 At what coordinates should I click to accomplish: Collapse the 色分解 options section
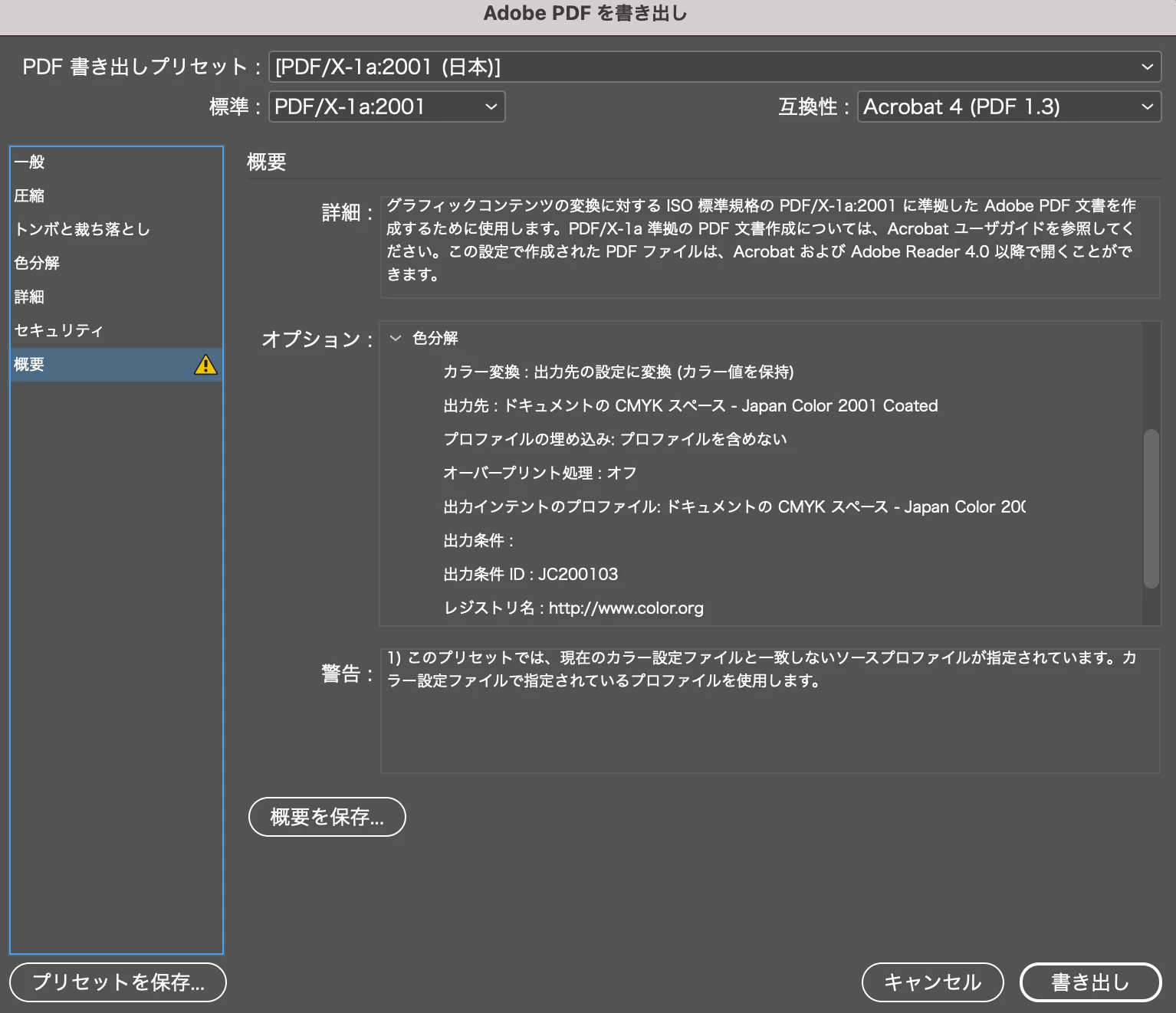tap(396, 338)
